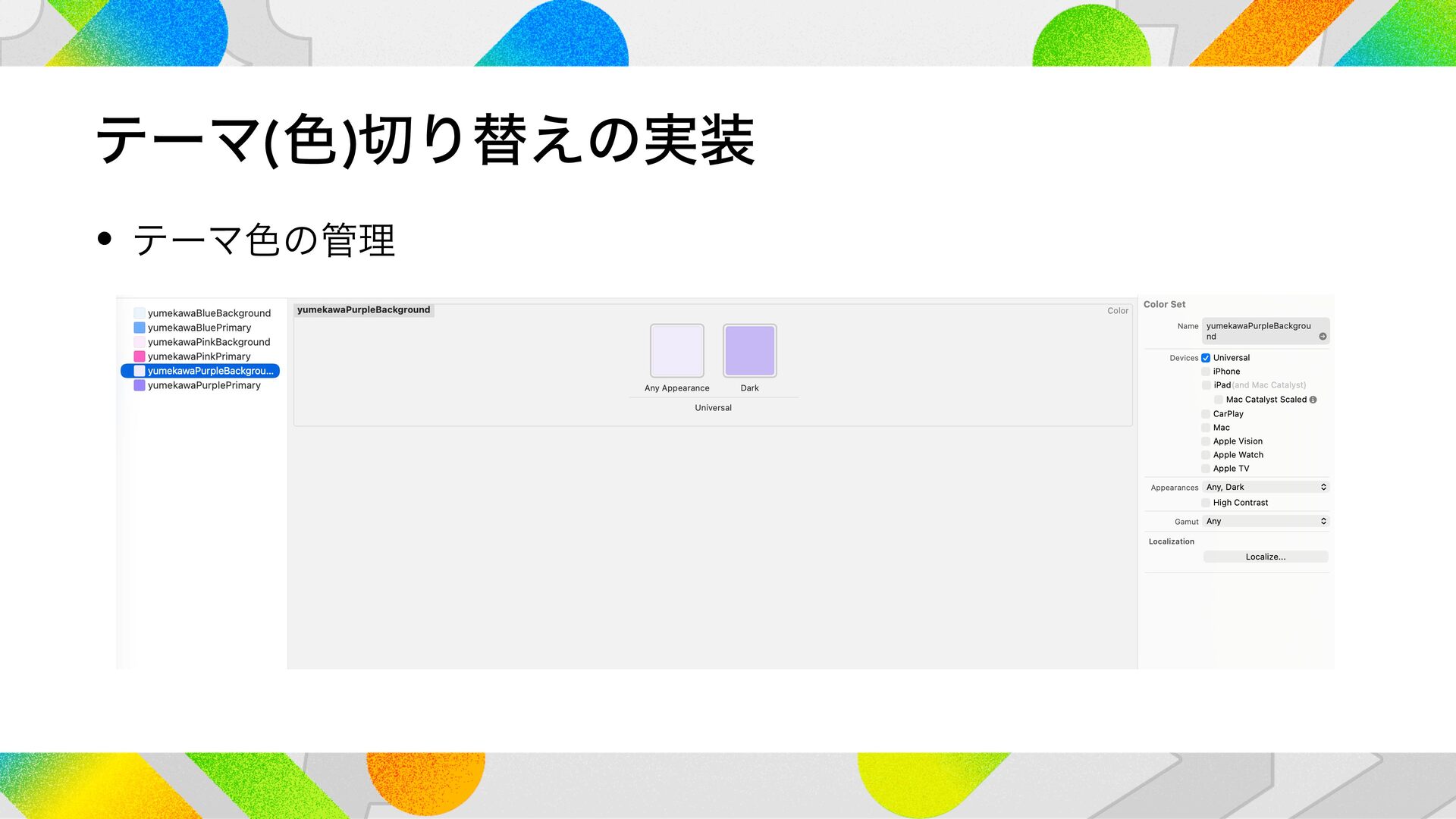Click the arrow icon in Name field

tap(1323, 337)
